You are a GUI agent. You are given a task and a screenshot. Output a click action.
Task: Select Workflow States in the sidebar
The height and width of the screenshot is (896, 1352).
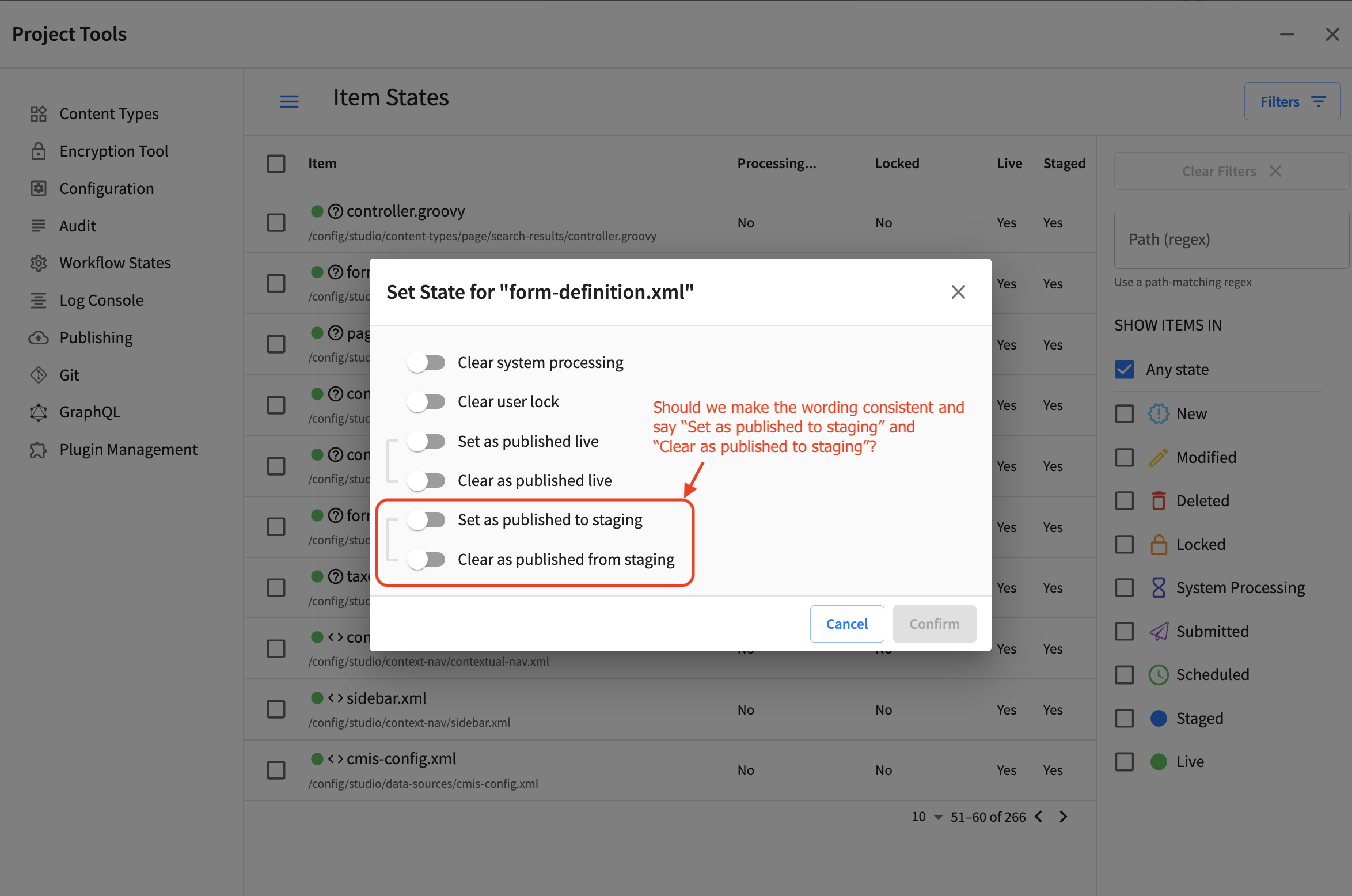click(115, 263)
